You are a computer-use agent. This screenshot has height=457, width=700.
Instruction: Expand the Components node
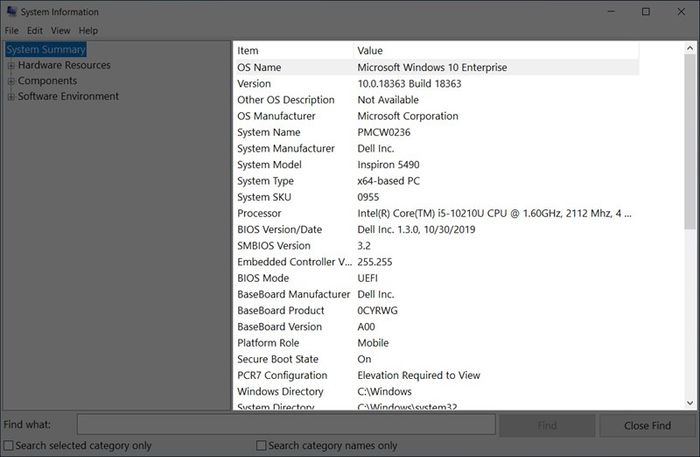coord(11,81)
